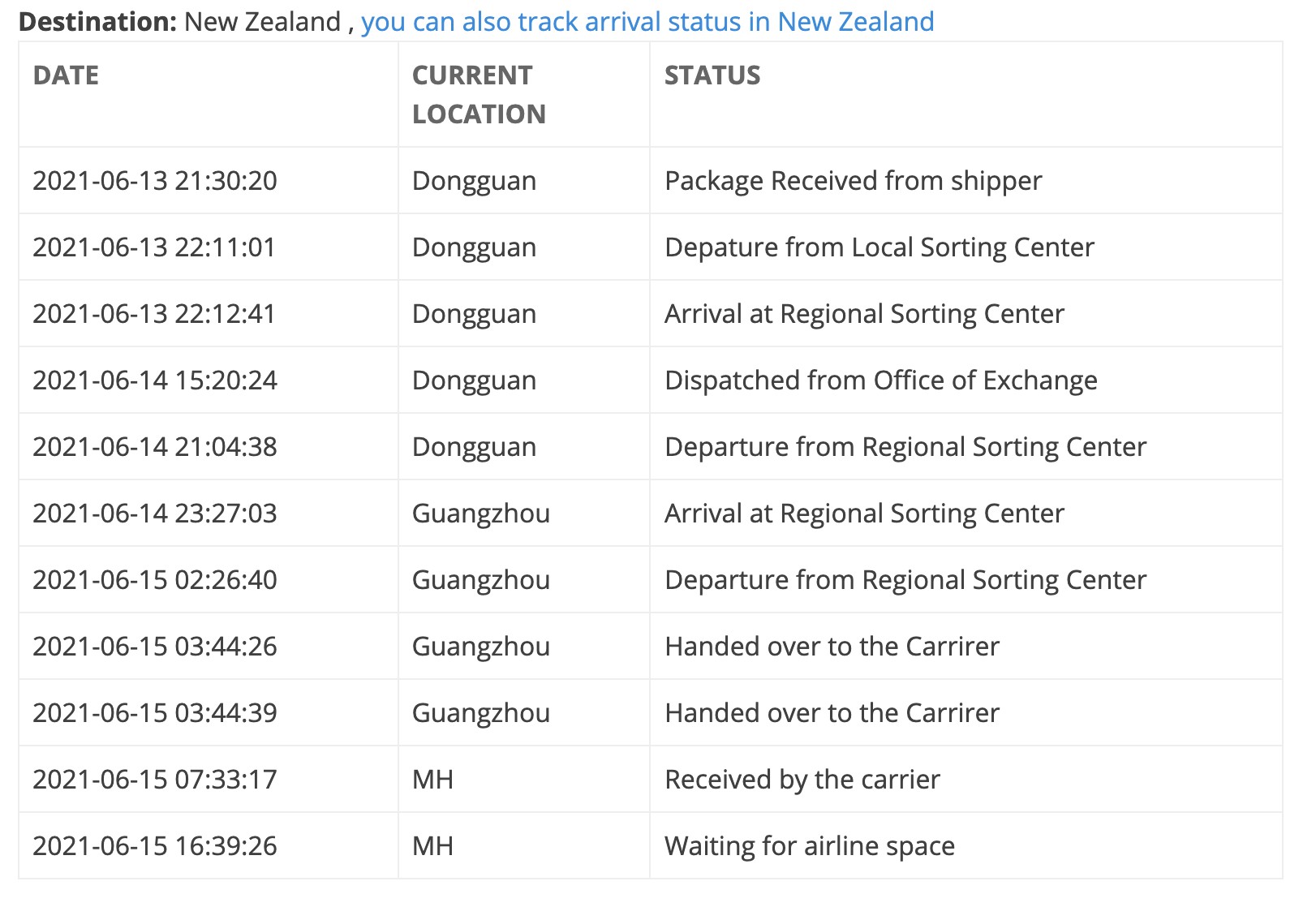The height and width of the screenshot is (920, 1316).
Task: Select the date 2021-06-15 16:39:26
Action: coord(155,846)
